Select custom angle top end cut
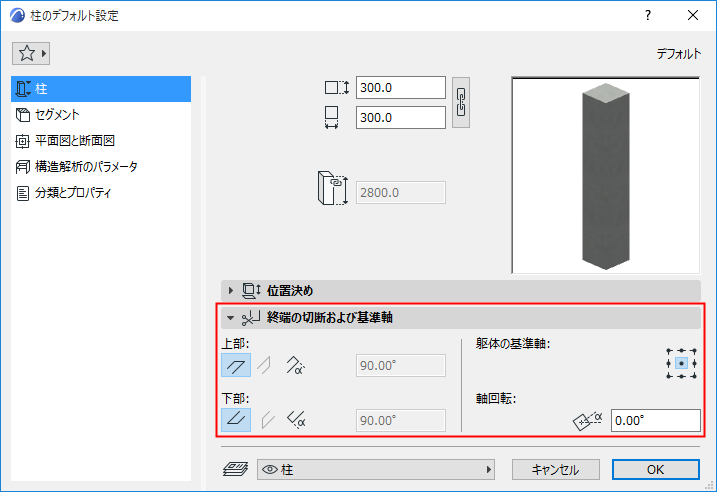This screenshot has height=492, width=717. click(295, 365)
